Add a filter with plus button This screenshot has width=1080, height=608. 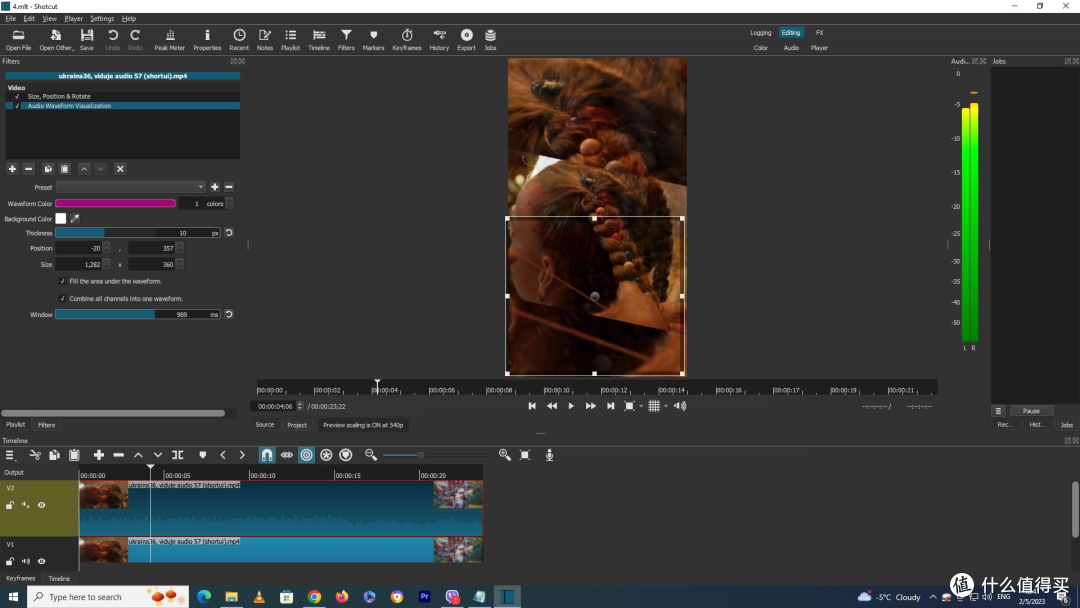pyautogui.click(x=12, y=169)
